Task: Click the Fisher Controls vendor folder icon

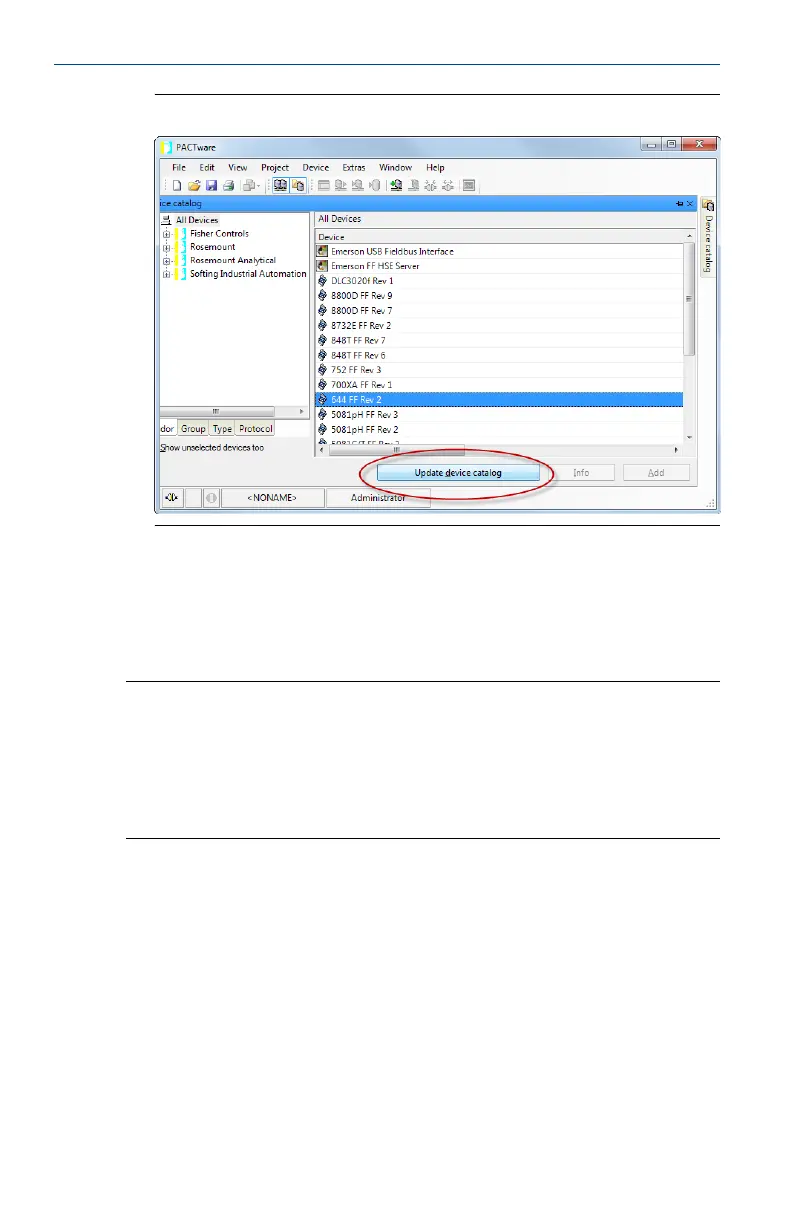Action: click(181, 234)
